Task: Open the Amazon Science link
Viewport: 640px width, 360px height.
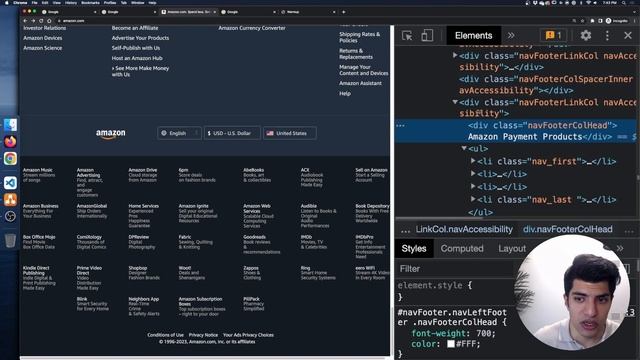Action: 43,48
